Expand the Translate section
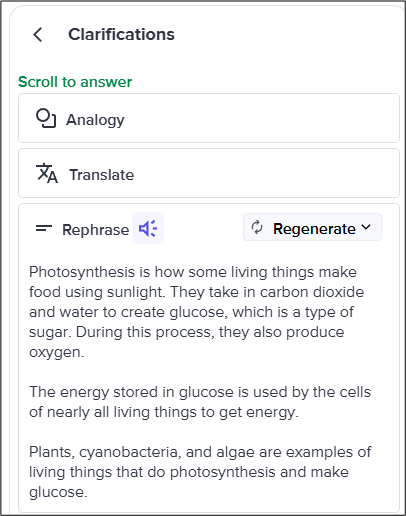406x516 pixels. (x=209, y=173)
